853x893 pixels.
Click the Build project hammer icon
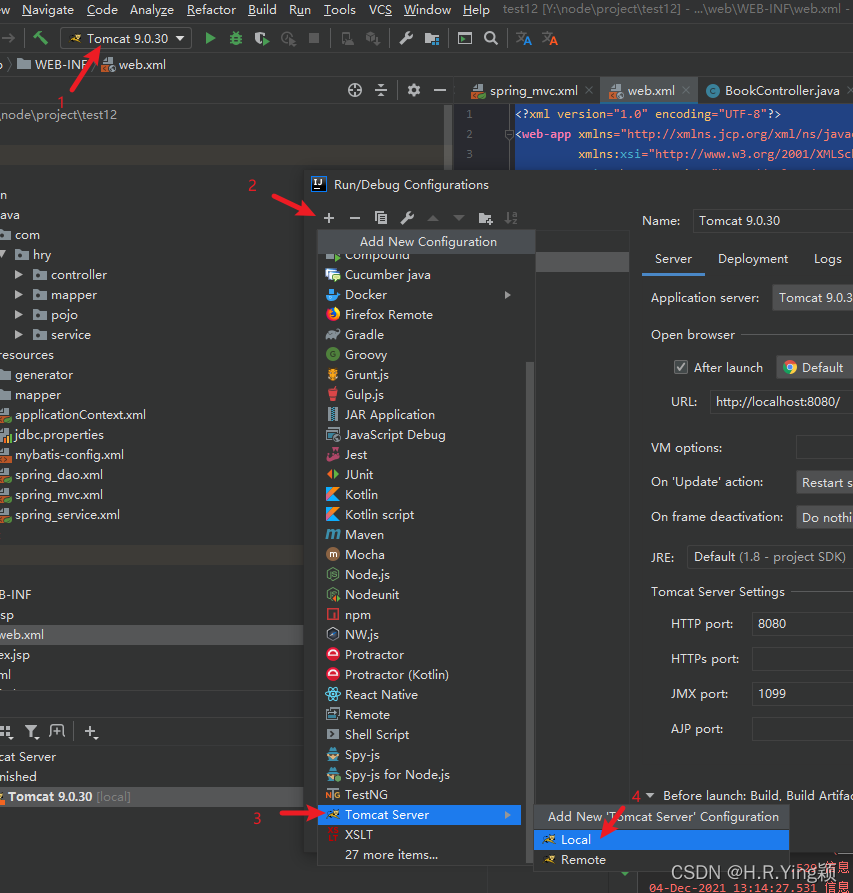coord(40,38)
